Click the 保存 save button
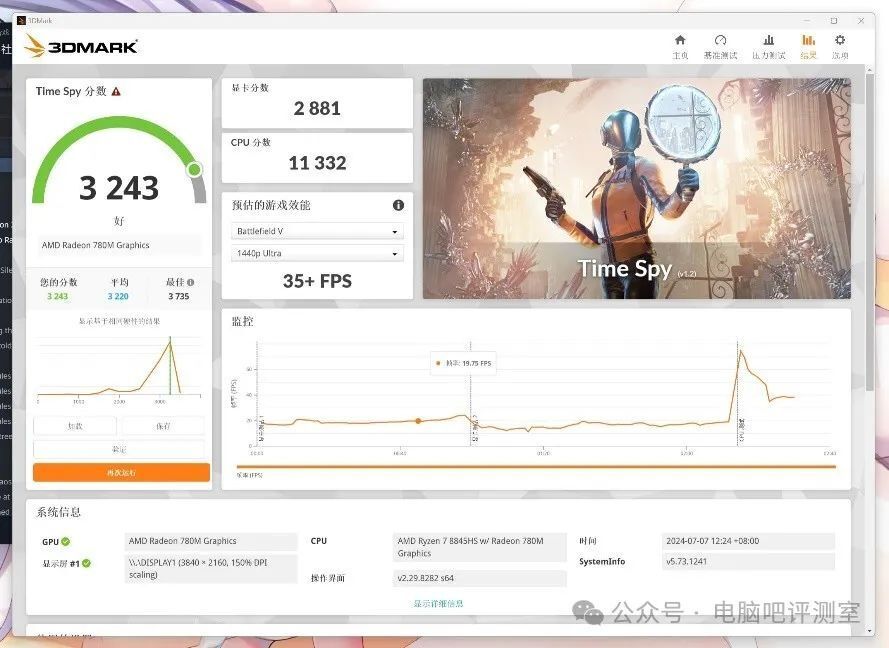The height and width of the screenshot is (648, 889). (163, 426)
